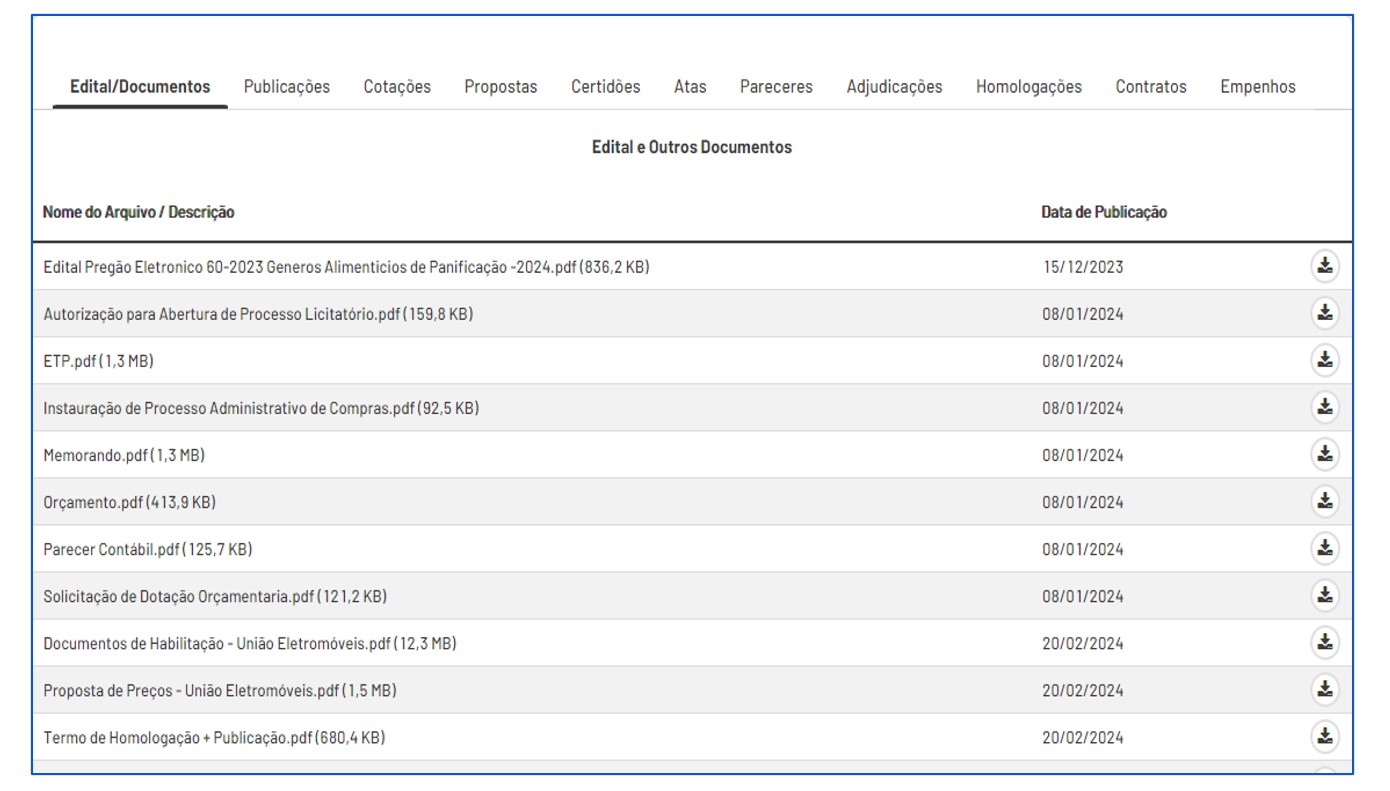Click the Orçamento.pdf (413,9 KB) file name
The image size is (1390, 791).
tap(129, 502)
